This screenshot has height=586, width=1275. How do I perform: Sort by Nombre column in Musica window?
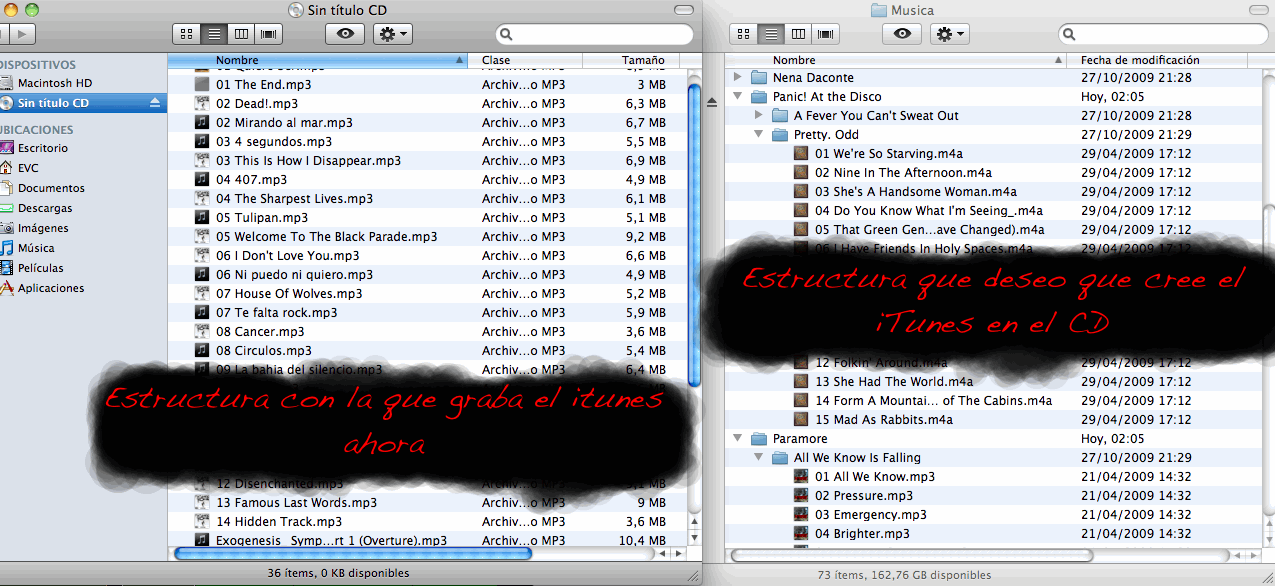point(896,60)
